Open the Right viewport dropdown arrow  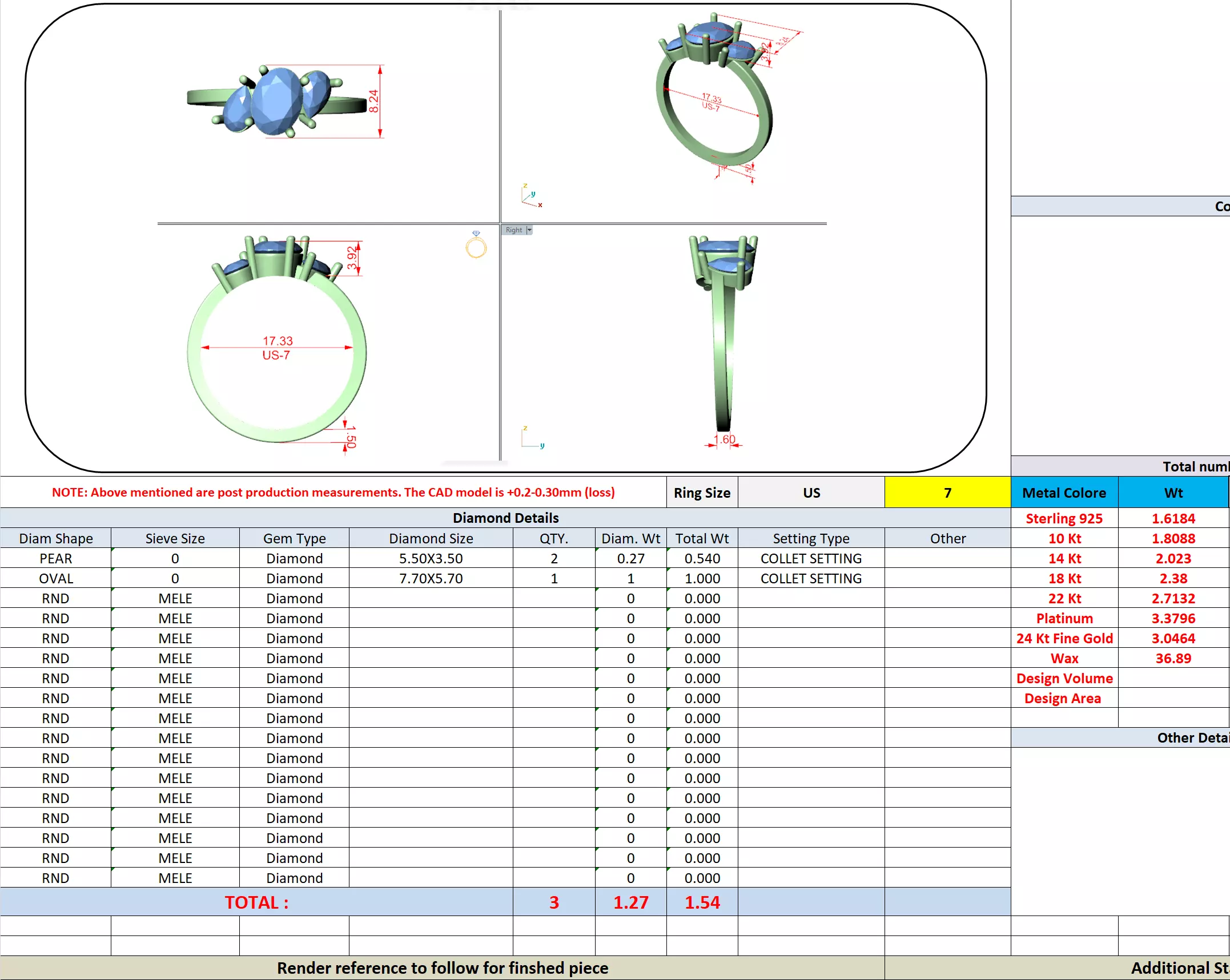(529, 230)
